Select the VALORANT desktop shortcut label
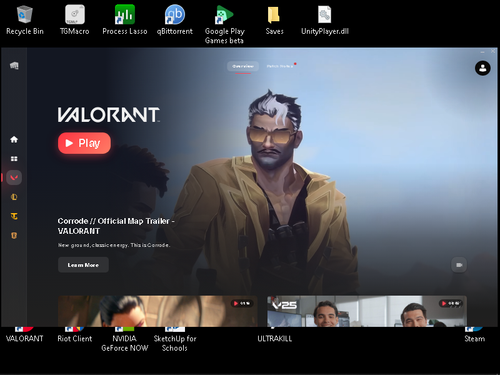 [x=25, y=339]
